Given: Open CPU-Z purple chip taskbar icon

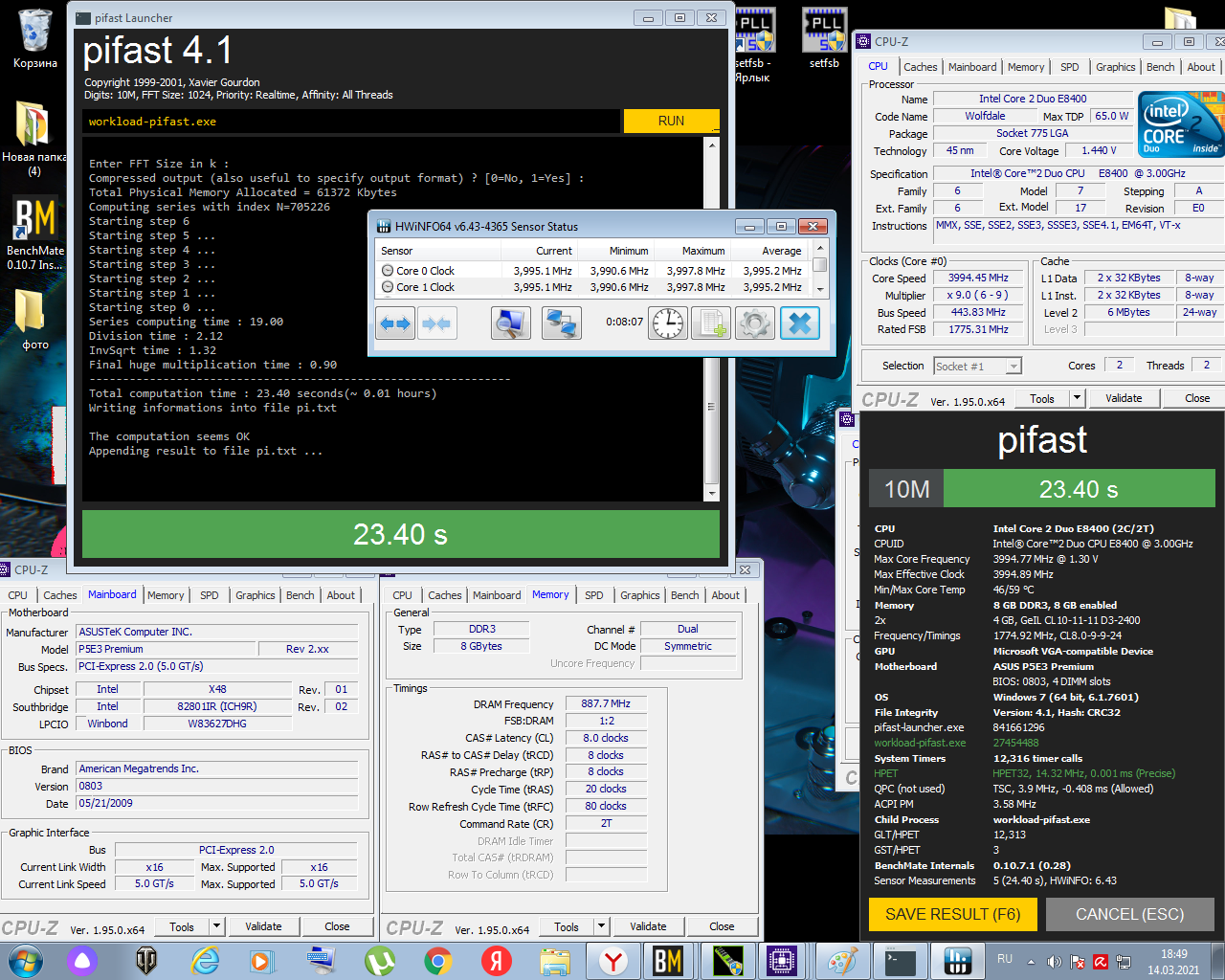Looking at the screenshot, I should point(782,961).
